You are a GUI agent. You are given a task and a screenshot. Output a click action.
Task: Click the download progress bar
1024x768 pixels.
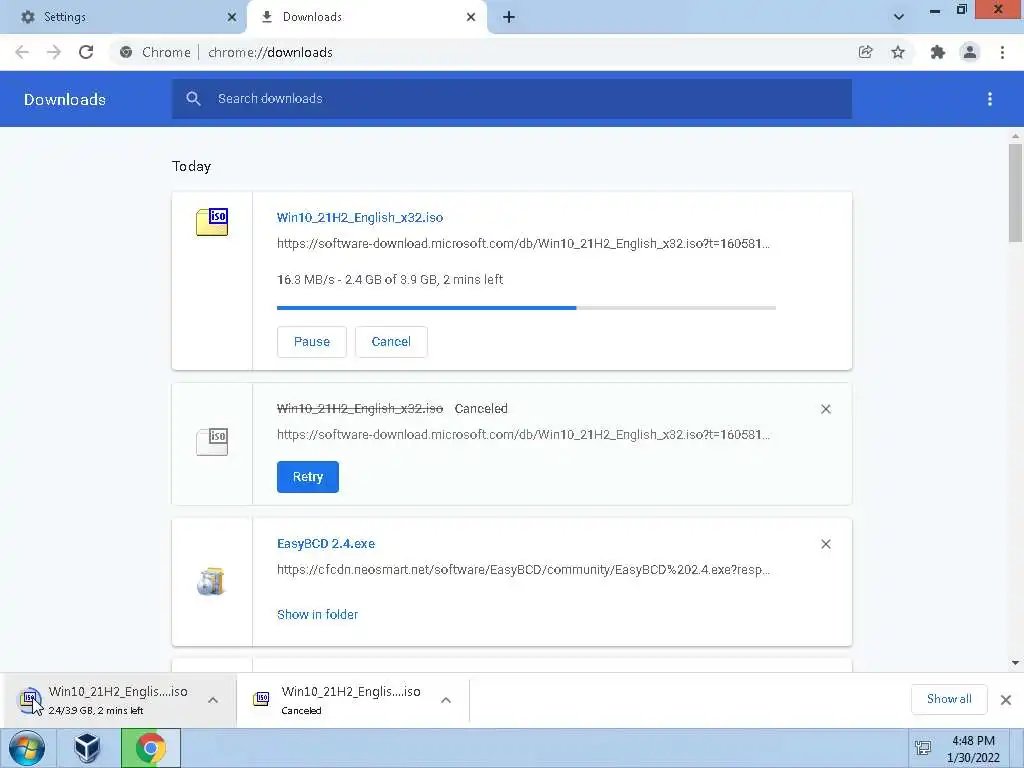click(x=526, y=308)
